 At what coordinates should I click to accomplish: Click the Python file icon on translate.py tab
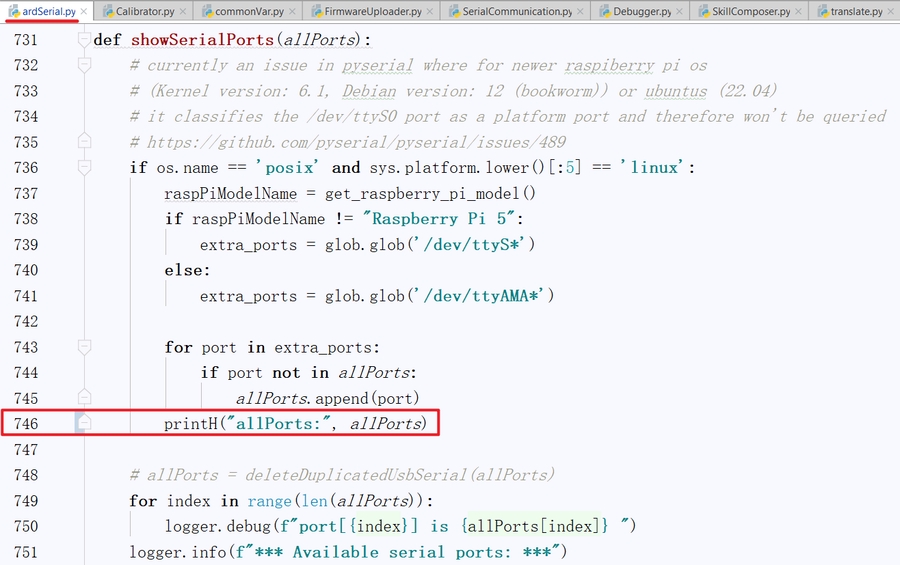[x=820, y=12]
